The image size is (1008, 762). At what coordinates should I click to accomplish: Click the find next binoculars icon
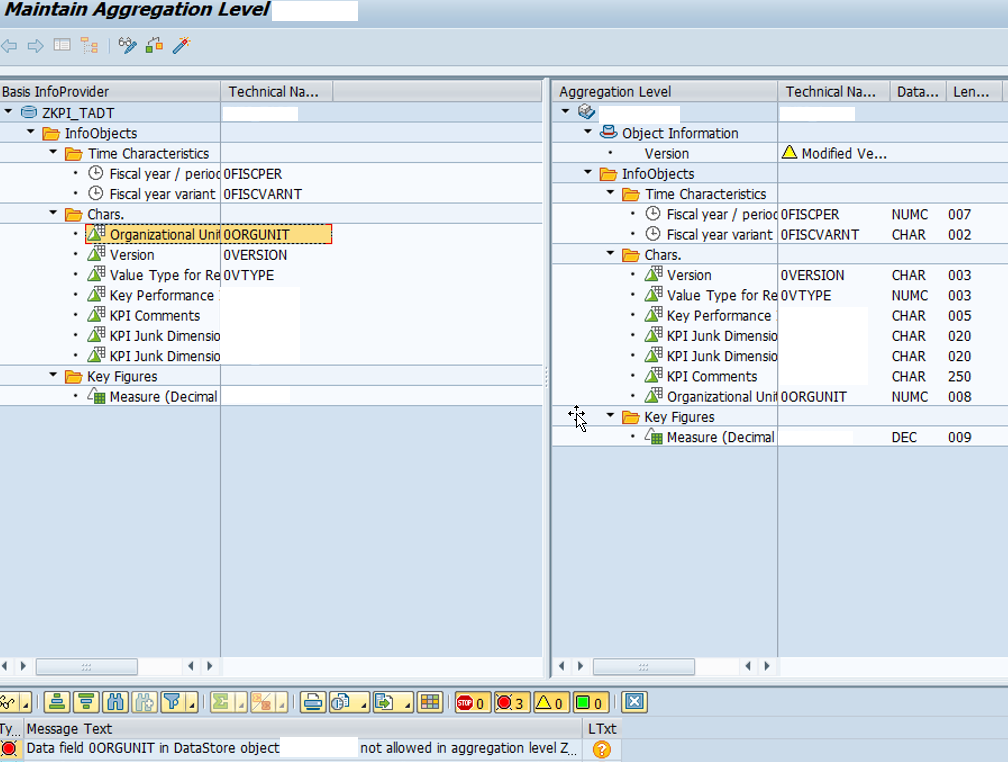(x=144, y=702)
